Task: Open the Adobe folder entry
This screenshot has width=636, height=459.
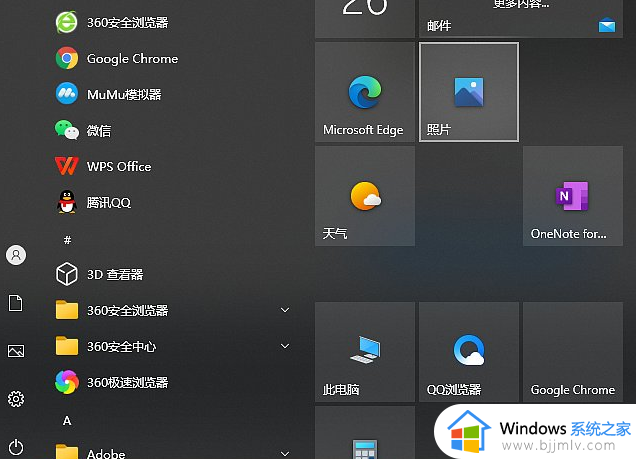Action: click(x=172, y=450)
